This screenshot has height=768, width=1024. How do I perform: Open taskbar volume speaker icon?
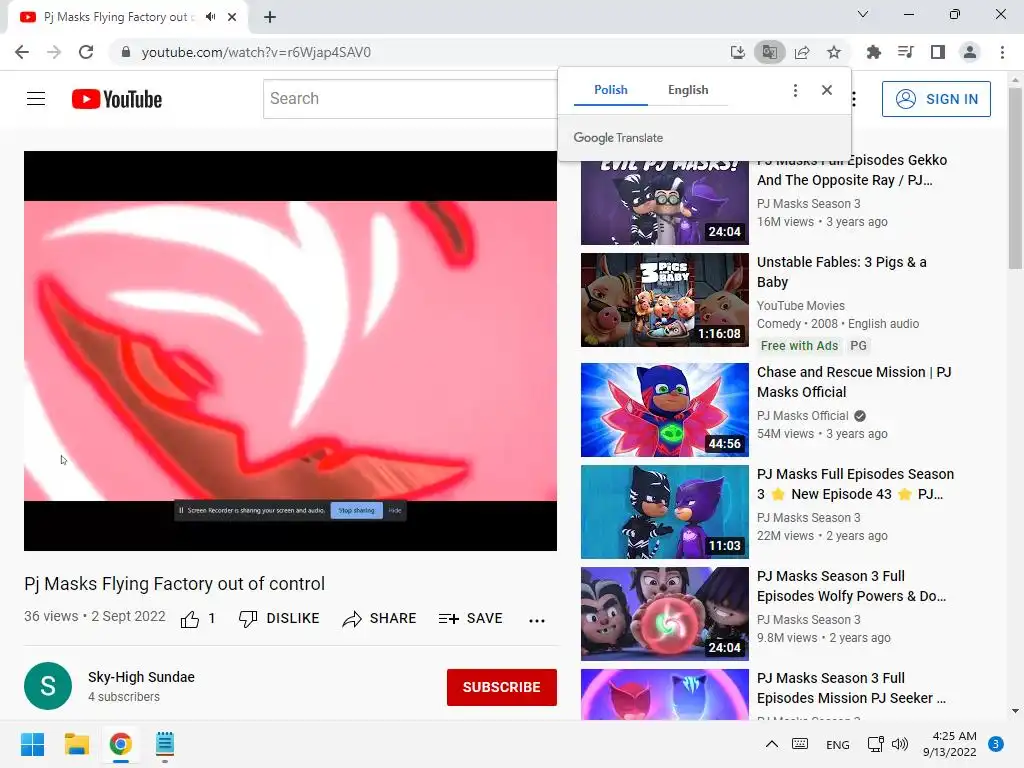900,744
